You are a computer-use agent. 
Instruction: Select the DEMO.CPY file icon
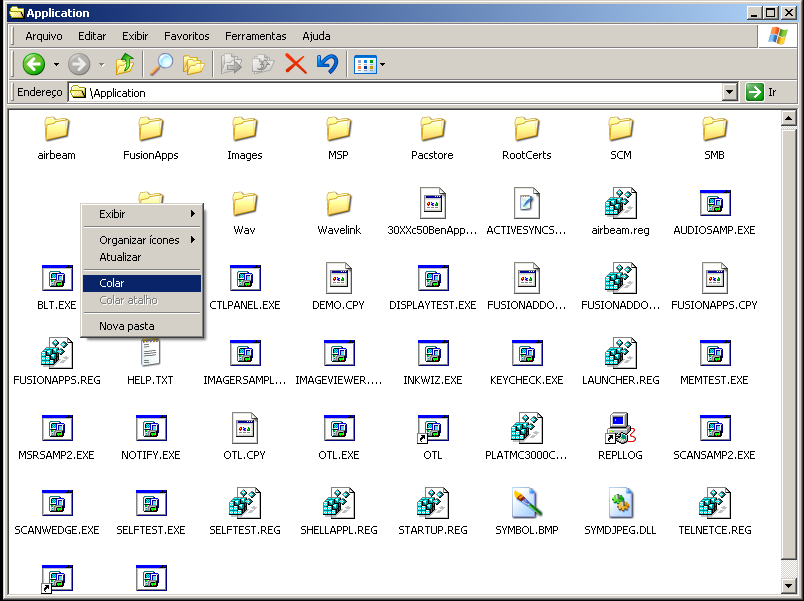338,278
